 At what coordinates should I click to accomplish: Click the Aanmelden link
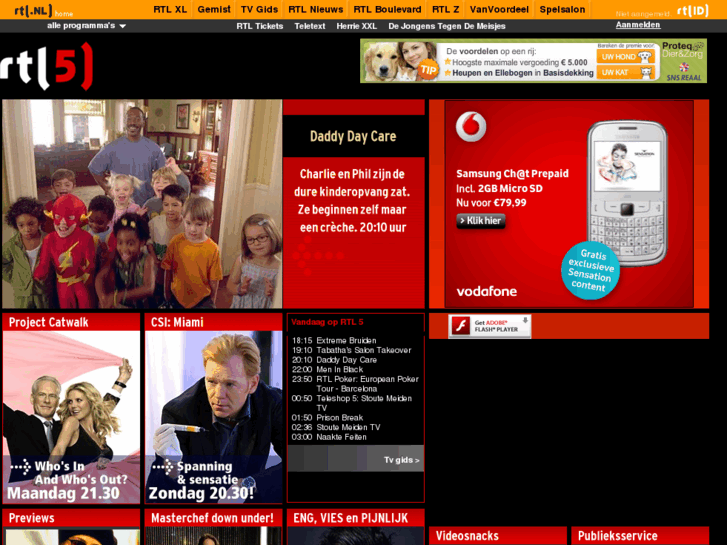click(x=638, y=25)
